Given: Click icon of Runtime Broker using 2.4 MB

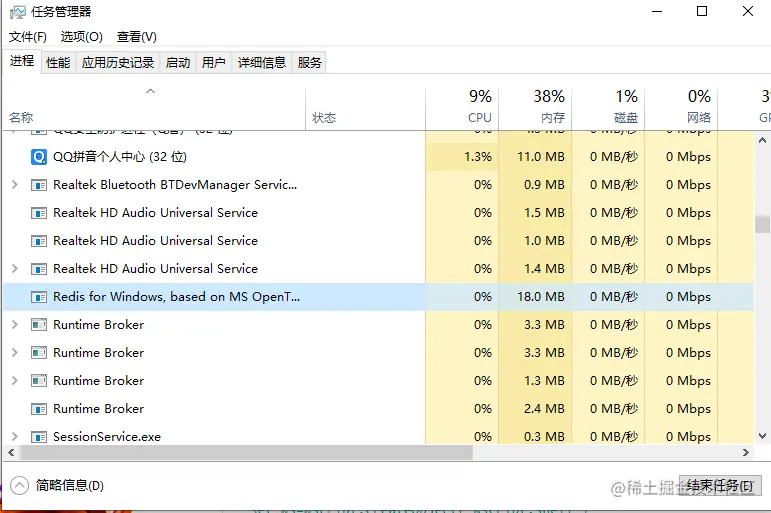Looking at the screenshot, I should pyautogui.click(x=38, y=409).
